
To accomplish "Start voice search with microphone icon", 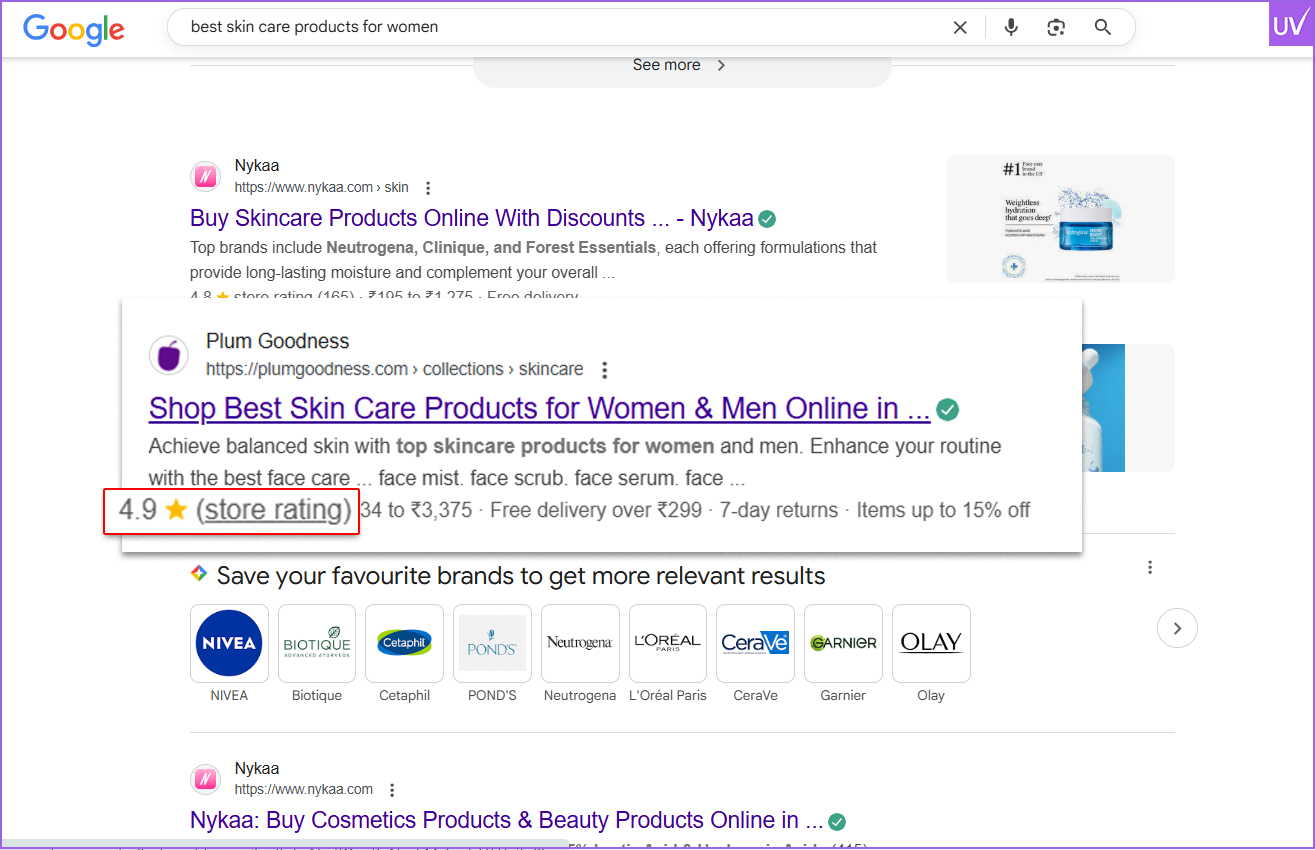I will pyautogui.click(x=1011, y=28).
